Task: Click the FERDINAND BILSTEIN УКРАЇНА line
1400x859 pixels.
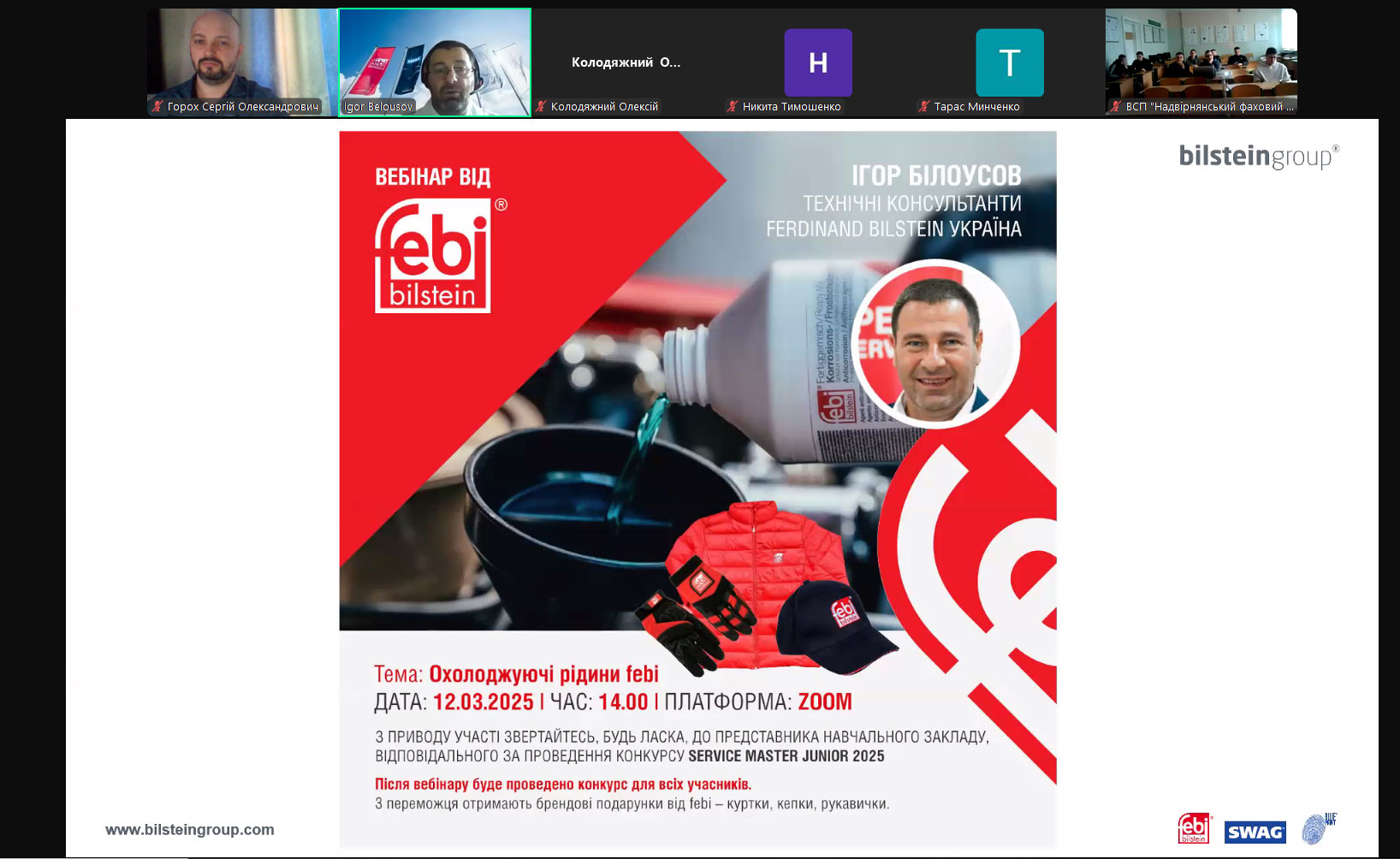Action: pyautogui.click(x=894, y=229)
